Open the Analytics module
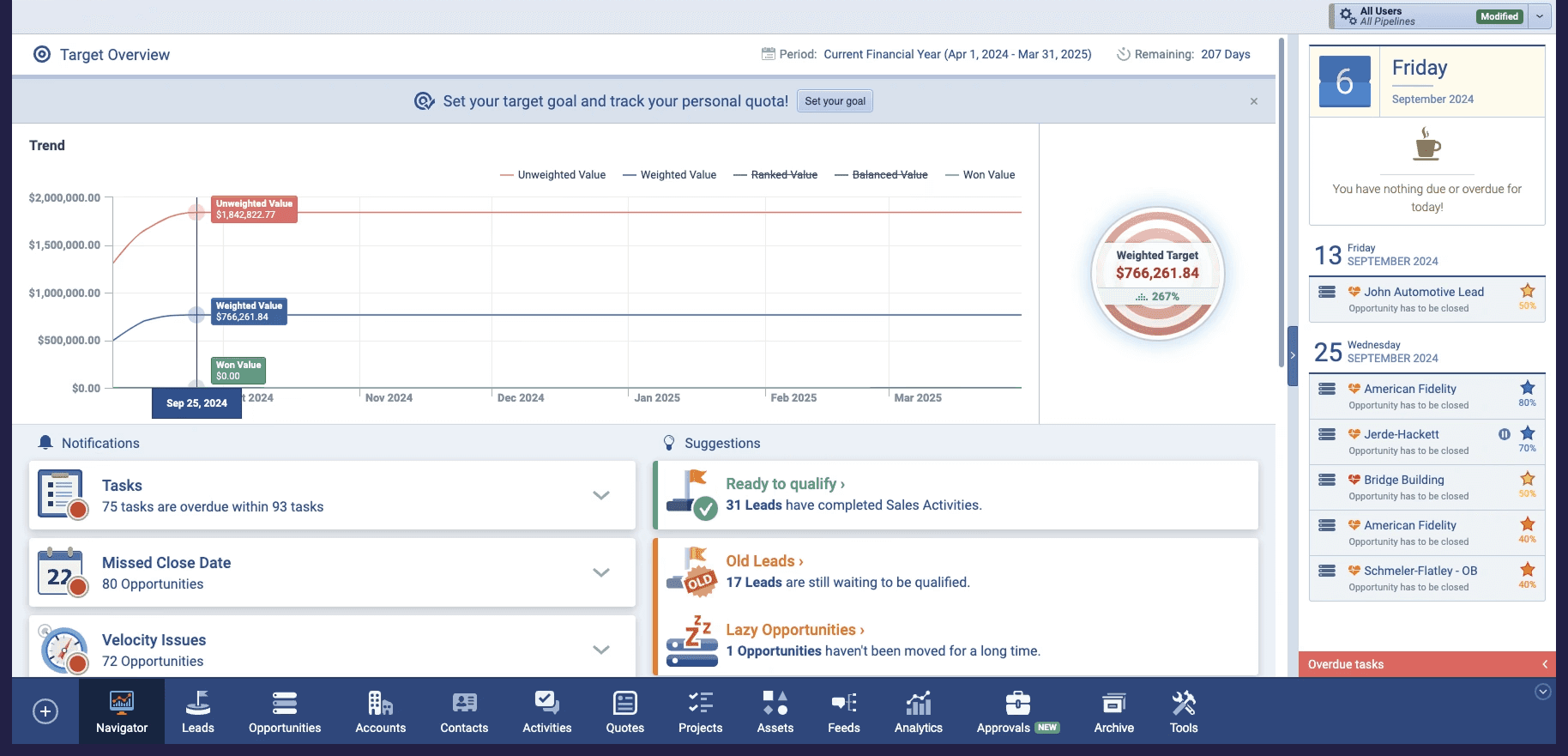This screenshot has height=756, width=1568. pyautogui.click(x=919, y=712)
